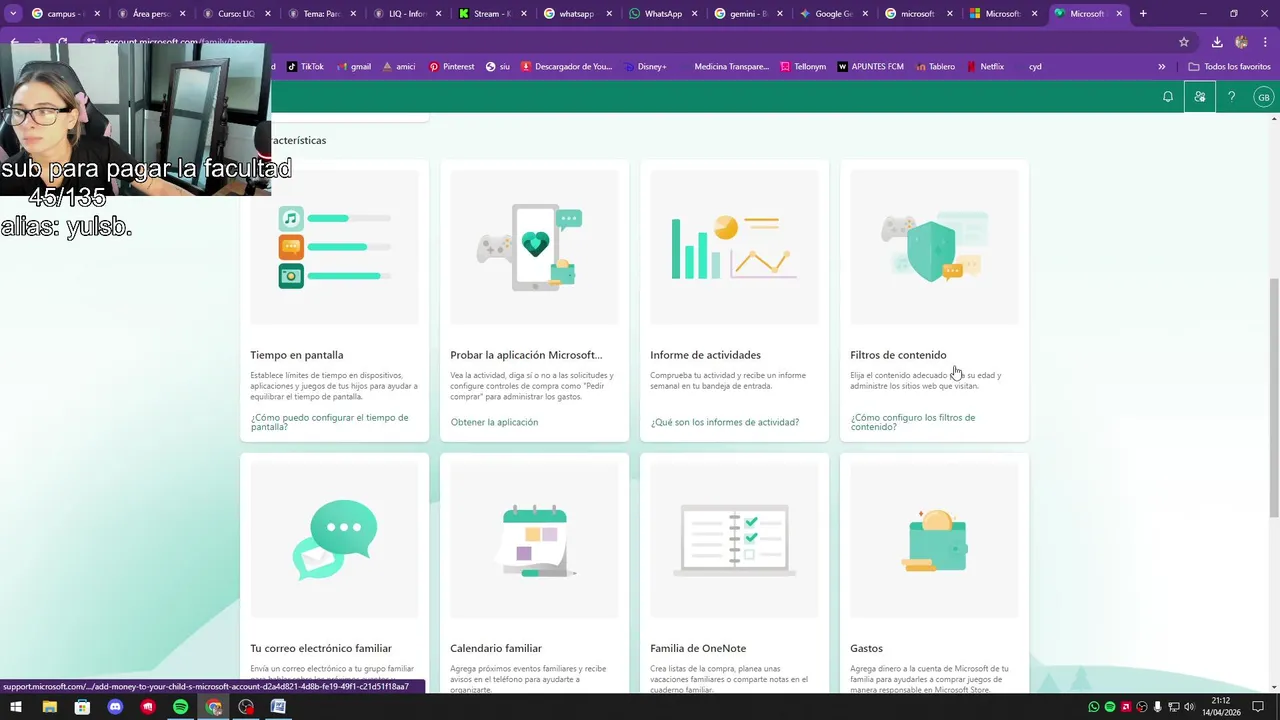Open Todos los favoritos folder
The image size is (1280, 720).
(1229, 67)
